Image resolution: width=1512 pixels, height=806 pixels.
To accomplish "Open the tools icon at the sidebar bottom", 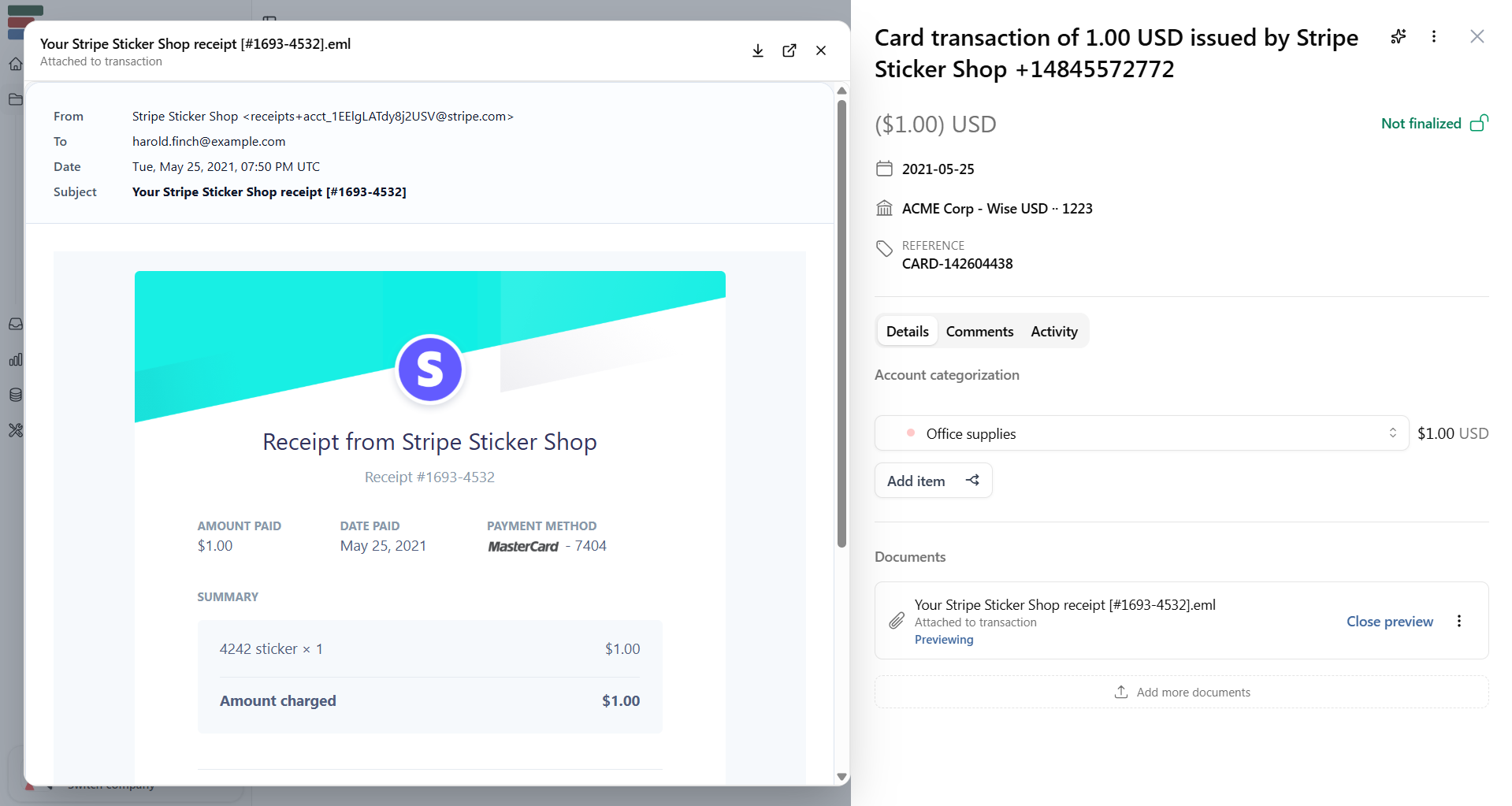I will point(15,430).
